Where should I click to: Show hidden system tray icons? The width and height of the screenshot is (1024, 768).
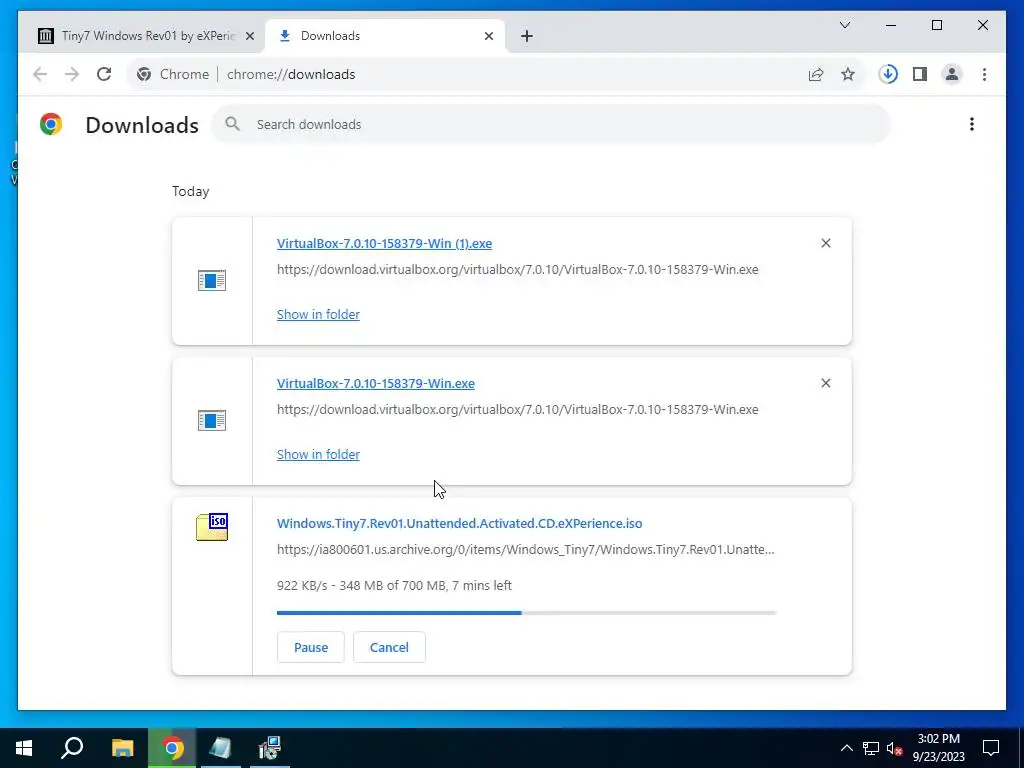click(x=846, y=748)
